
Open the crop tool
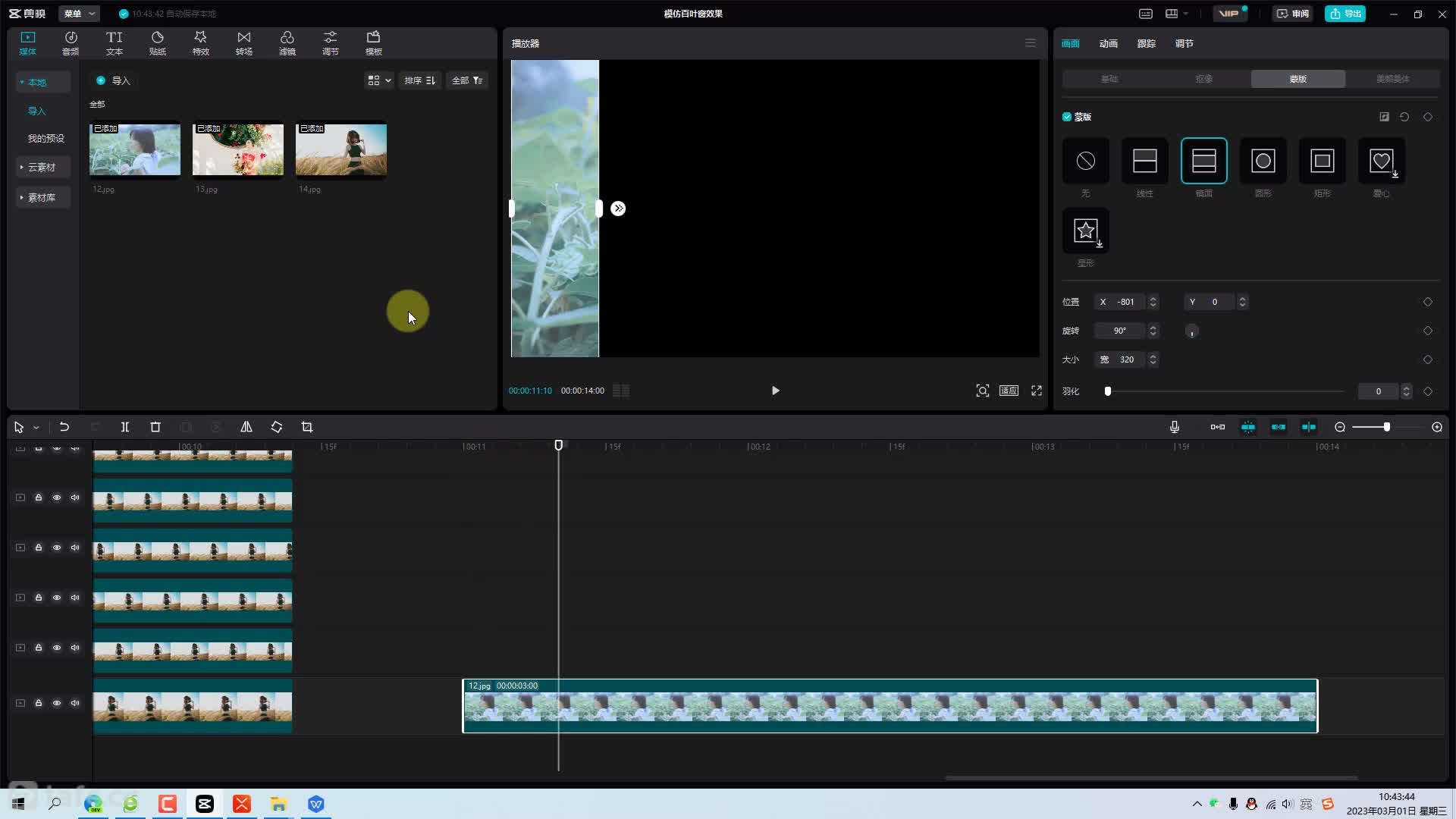click(x=307, y=427)
